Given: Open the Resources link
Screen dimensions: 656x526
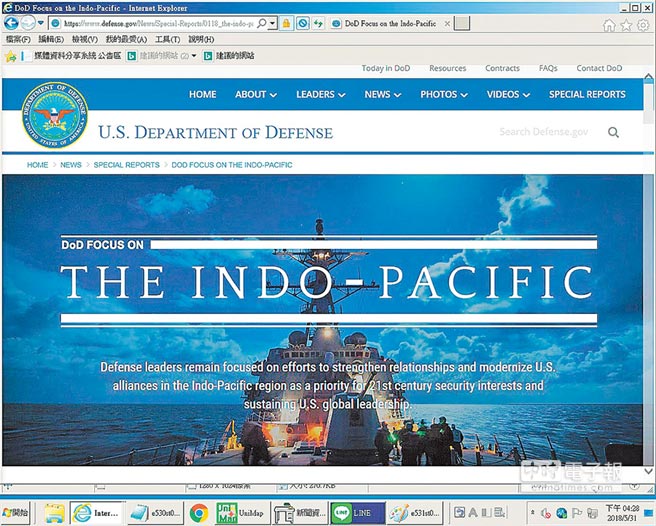Looking at the screenshot, I should click(x=448, y=68).
